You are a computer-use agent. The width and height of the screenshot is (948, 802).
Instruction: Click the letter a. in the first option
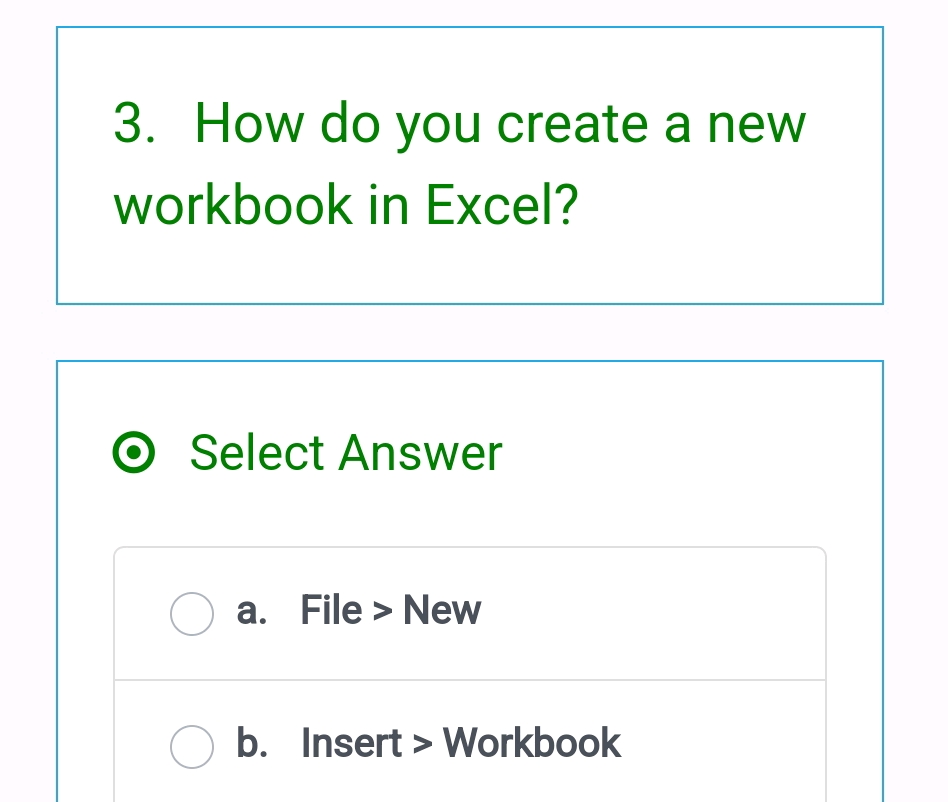252,610
